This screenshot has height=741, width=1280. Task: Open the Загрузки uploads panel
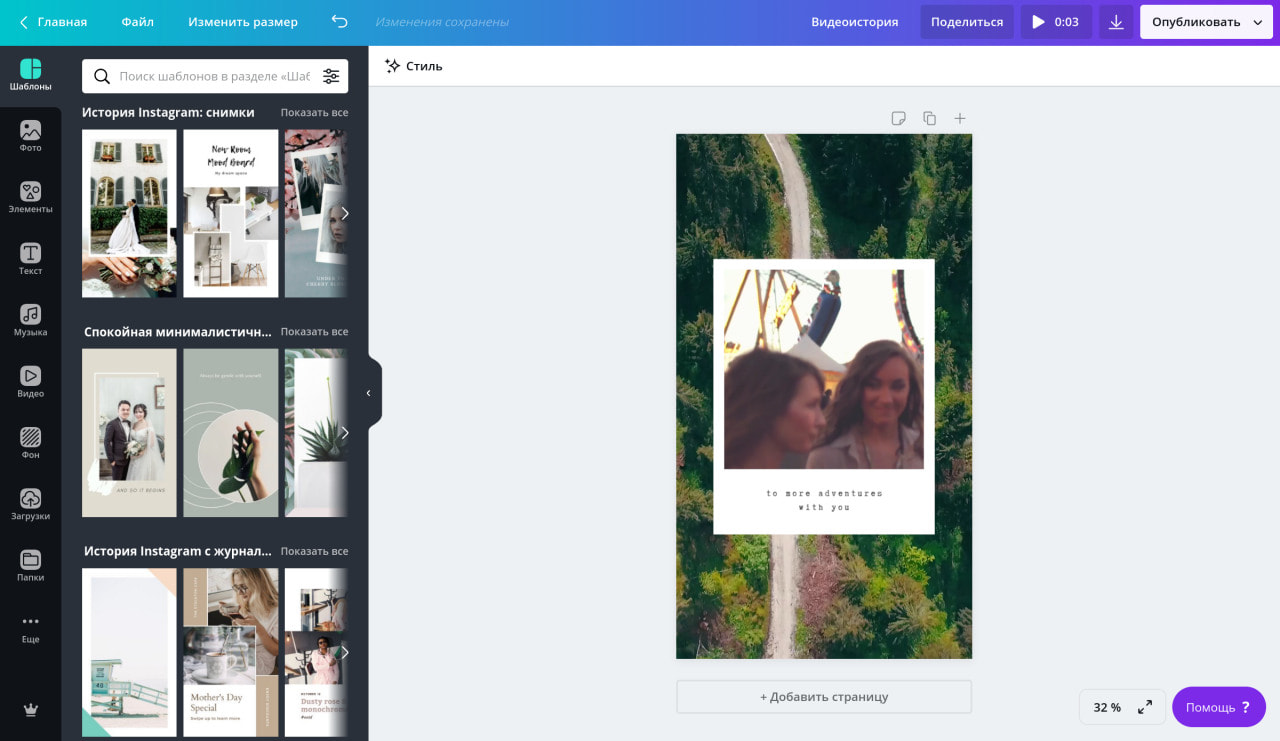point(30,504)
